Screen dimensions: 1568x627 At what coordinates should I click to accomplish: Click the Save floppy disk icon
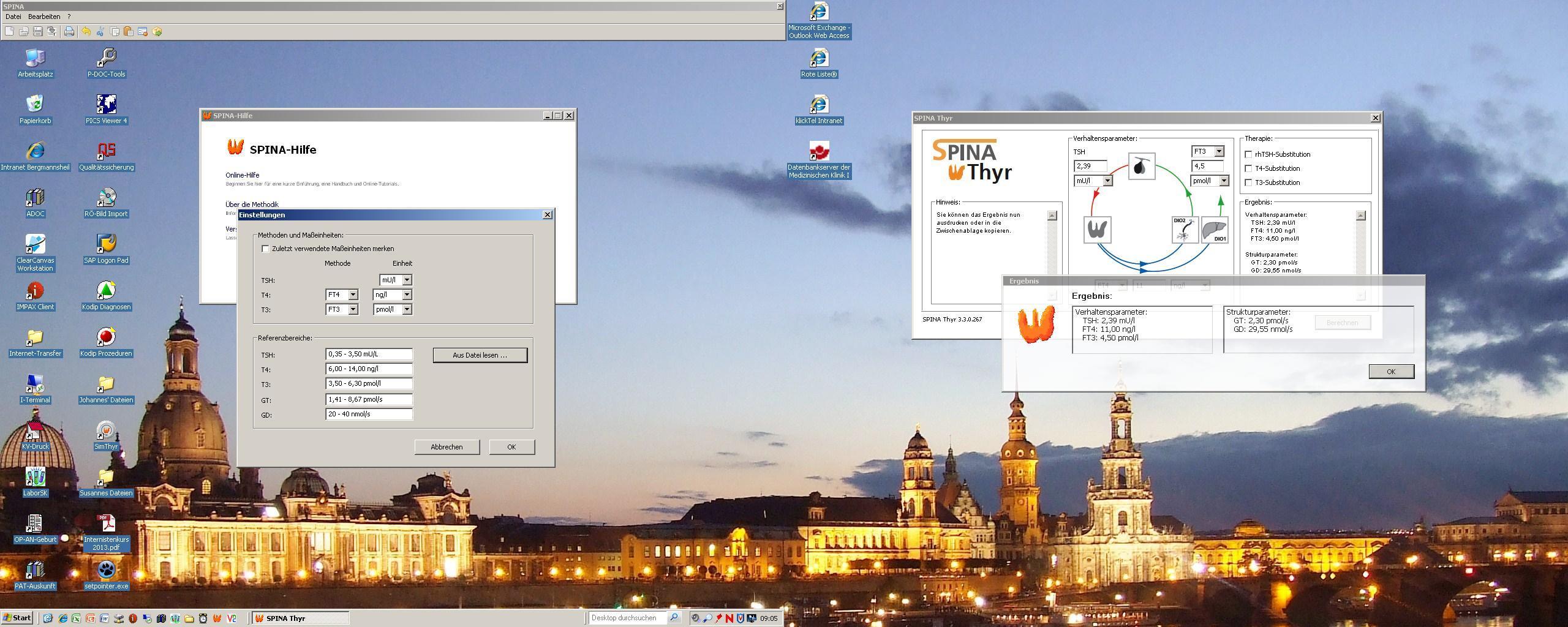coord(37,31)
